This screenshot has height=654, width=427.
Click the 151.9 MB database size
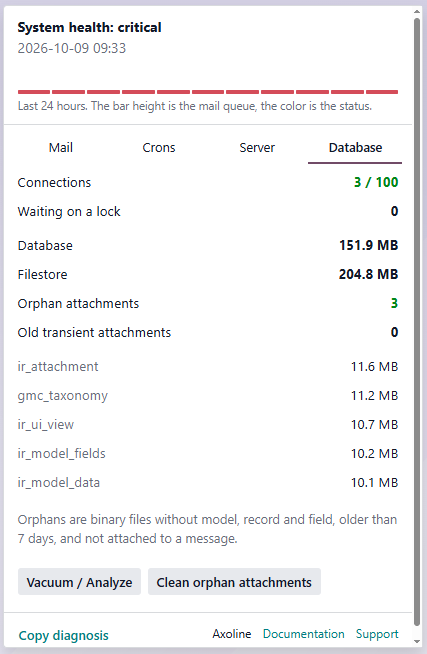[369, 245]
